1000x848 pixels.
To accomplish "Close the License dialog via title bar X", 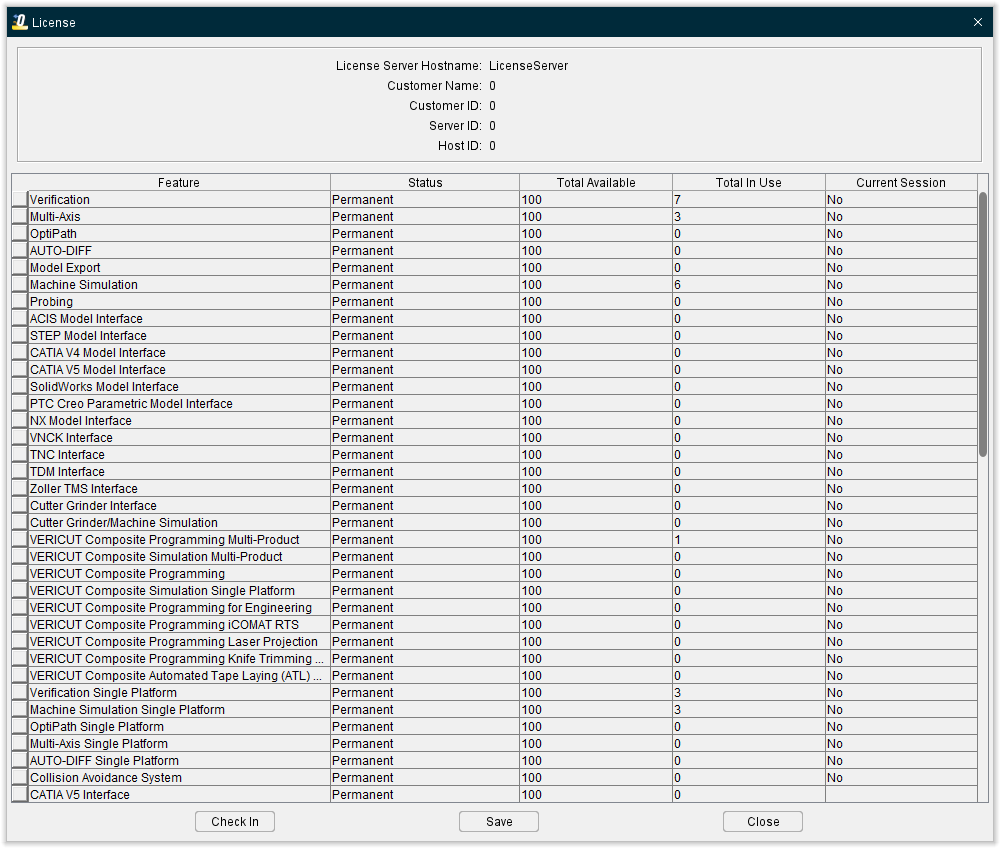I will pyautogui.click(x=978, y=22).
